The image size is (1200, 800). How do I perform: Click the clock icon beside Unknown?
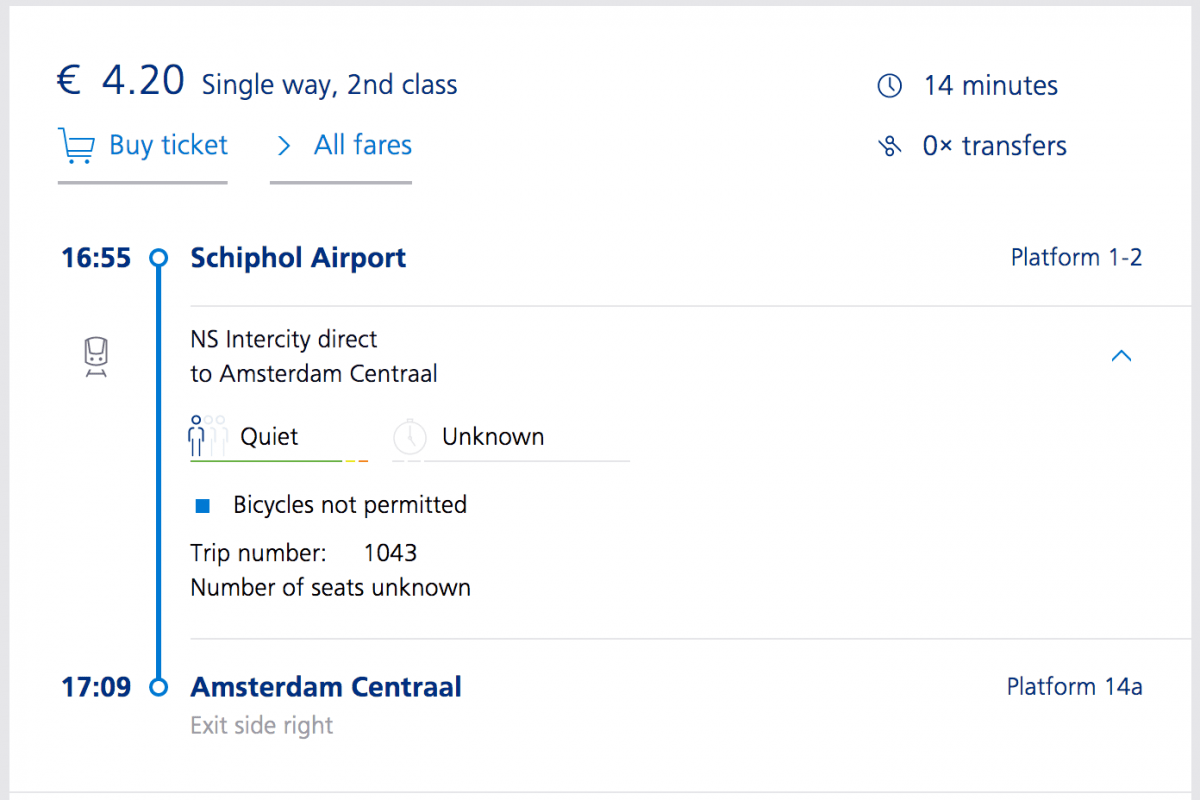(x=409, y=437)
